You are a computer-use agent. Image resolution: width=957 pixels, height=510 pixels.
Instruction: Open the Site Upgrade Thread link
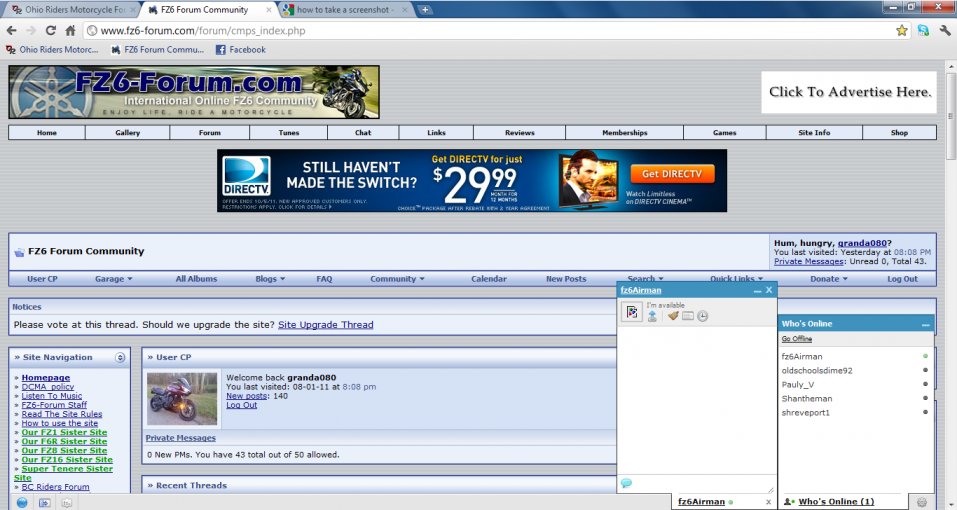tap(325, 324)
